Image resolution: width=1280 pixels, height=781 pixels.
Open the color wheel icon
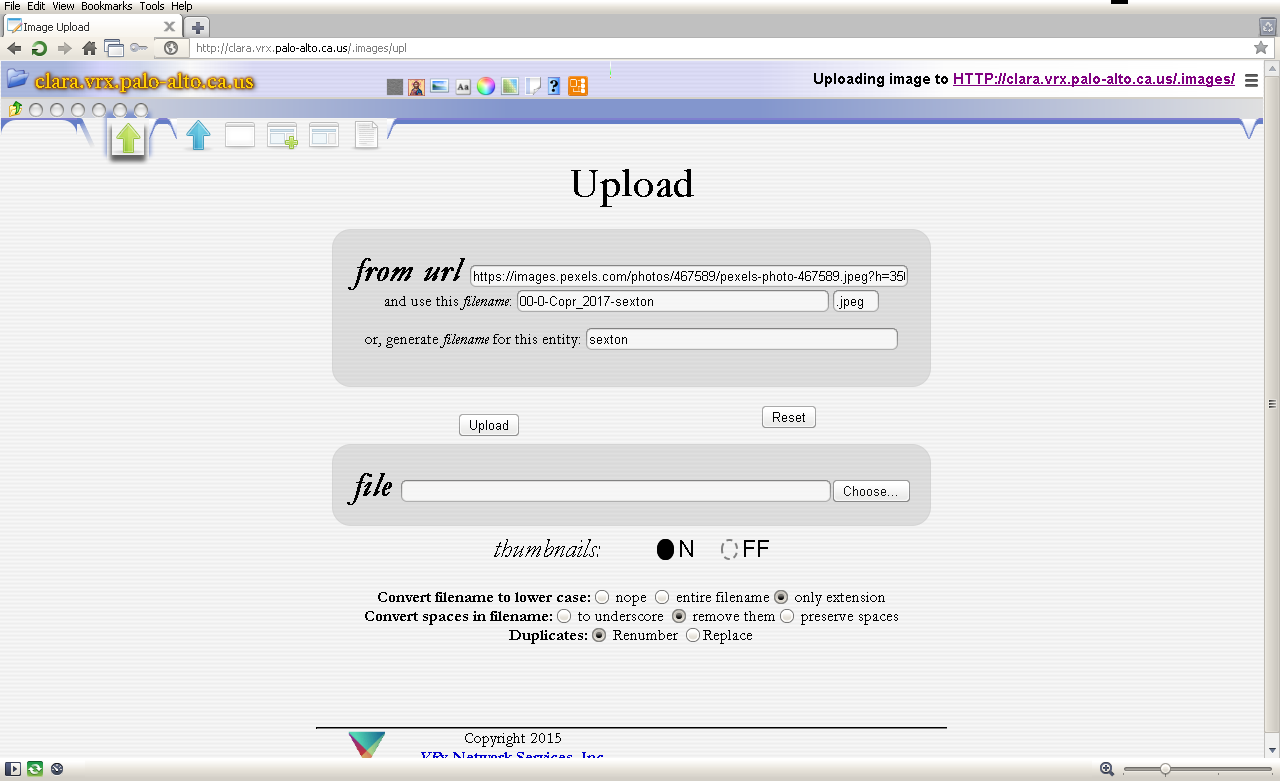coord(485,87)
